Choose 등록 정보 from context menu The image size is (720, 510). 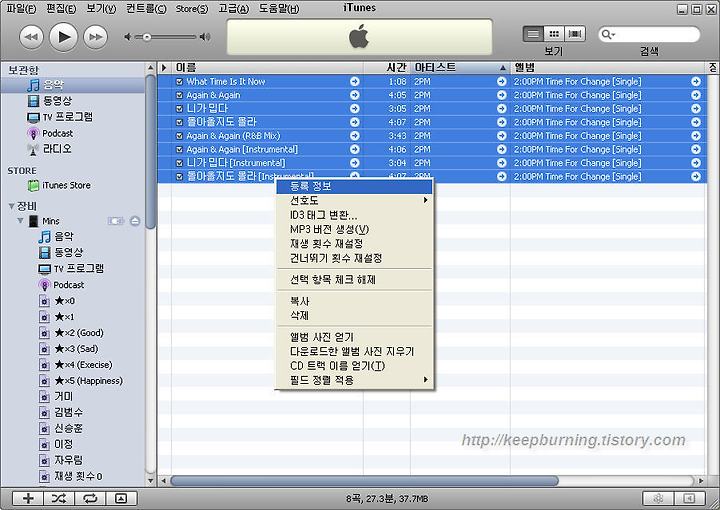point(354,186)
